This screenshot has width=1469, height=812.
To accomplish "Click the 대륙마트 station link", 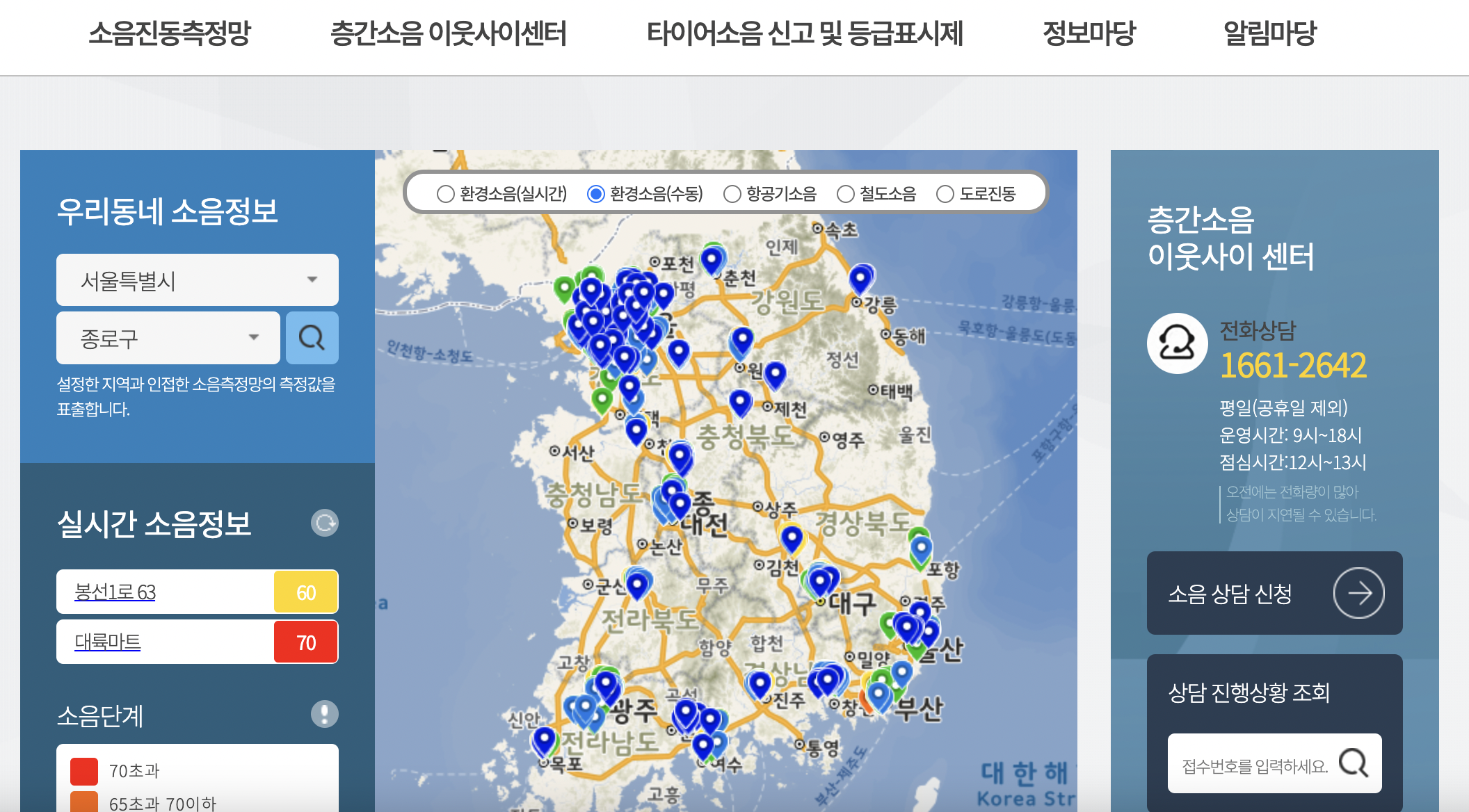I will (107, 642).
